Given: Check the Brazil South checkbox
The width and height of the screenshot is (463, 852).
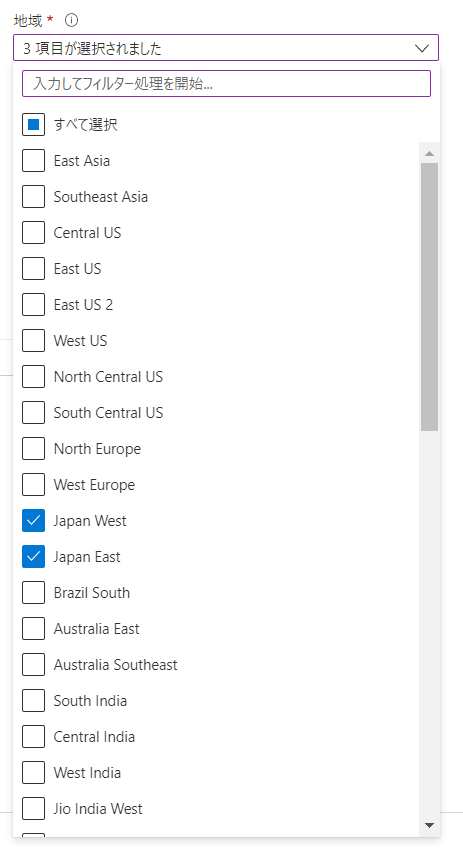Looking at the screenshot, I should [x=34, y=593].
